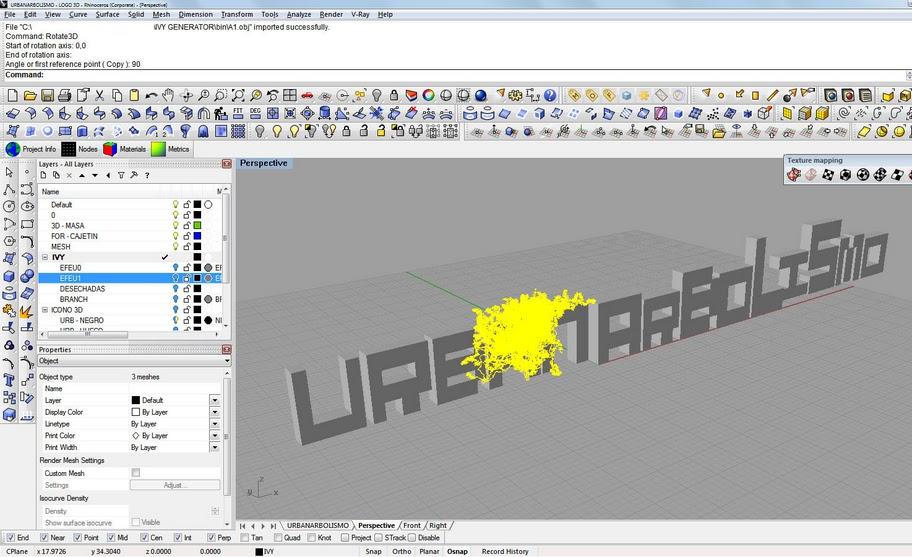Select the Pan hand tool
Image resolution: width=912 pixels, height=557 pixels.
(169, 95)
